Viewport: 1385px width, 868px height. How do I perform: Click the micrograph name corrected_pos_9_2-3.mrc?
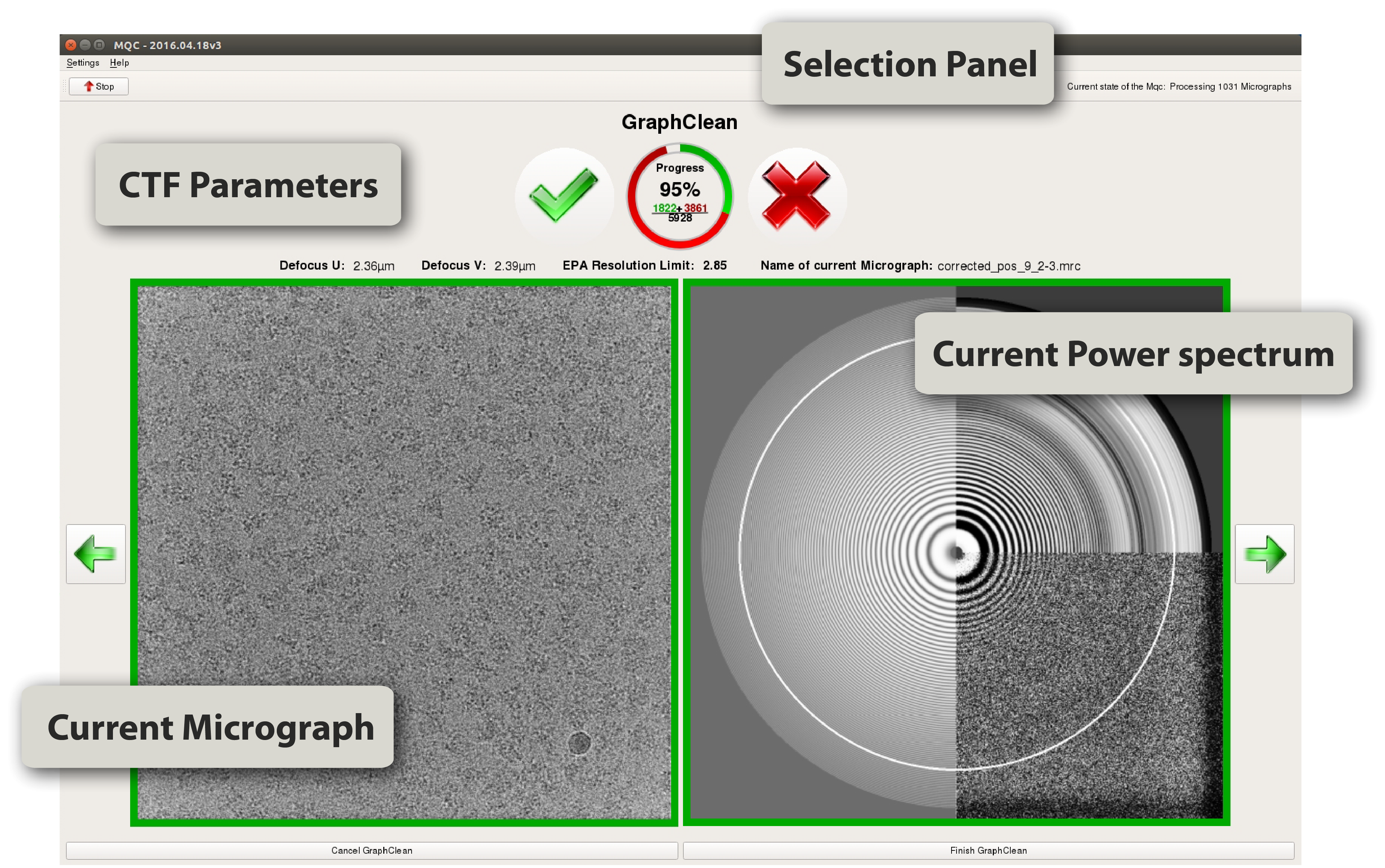(x=1009, y=266)
